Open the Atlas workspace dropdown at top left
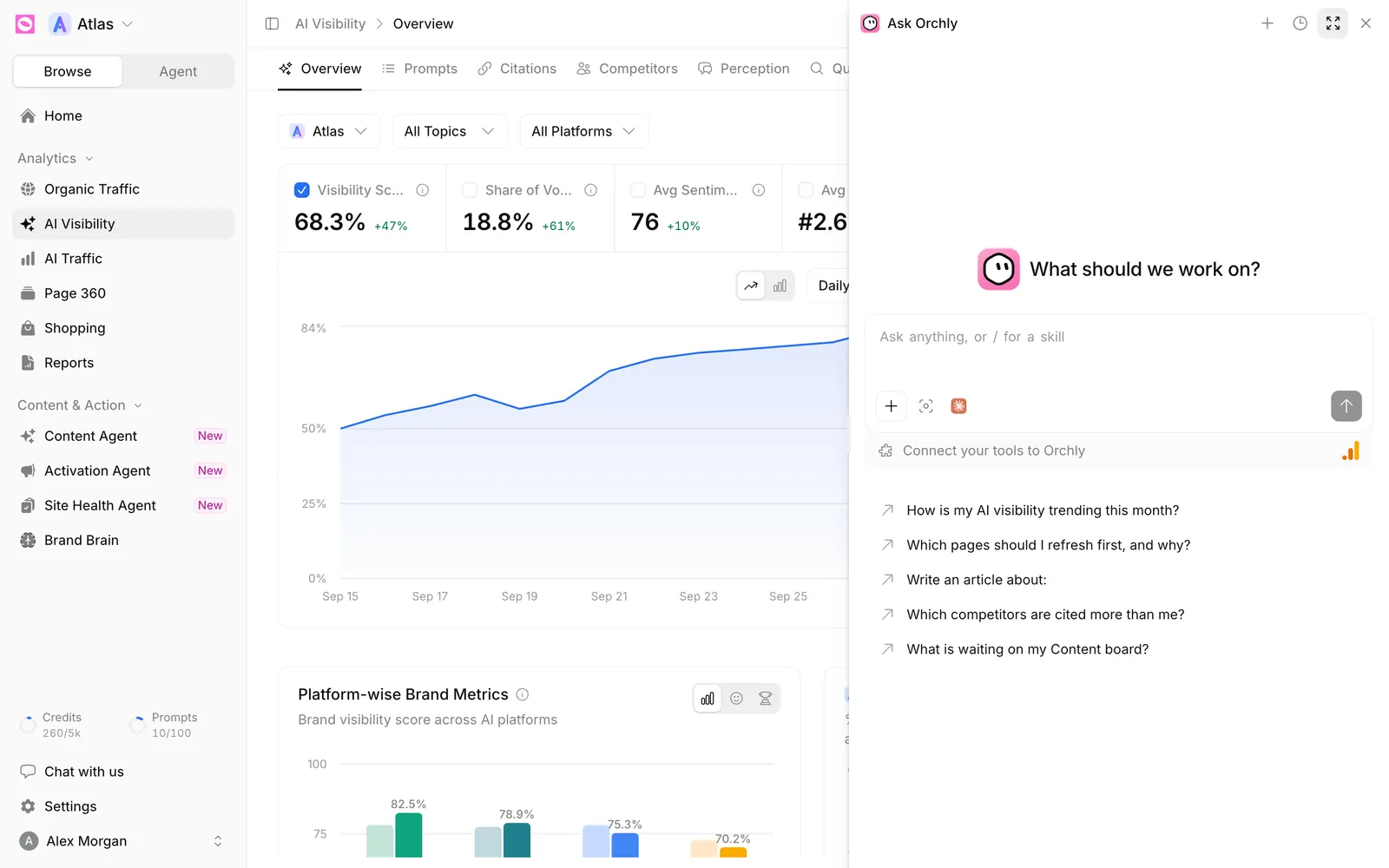1389x868 pixels. pyautogui.click(x=91, y=24)
